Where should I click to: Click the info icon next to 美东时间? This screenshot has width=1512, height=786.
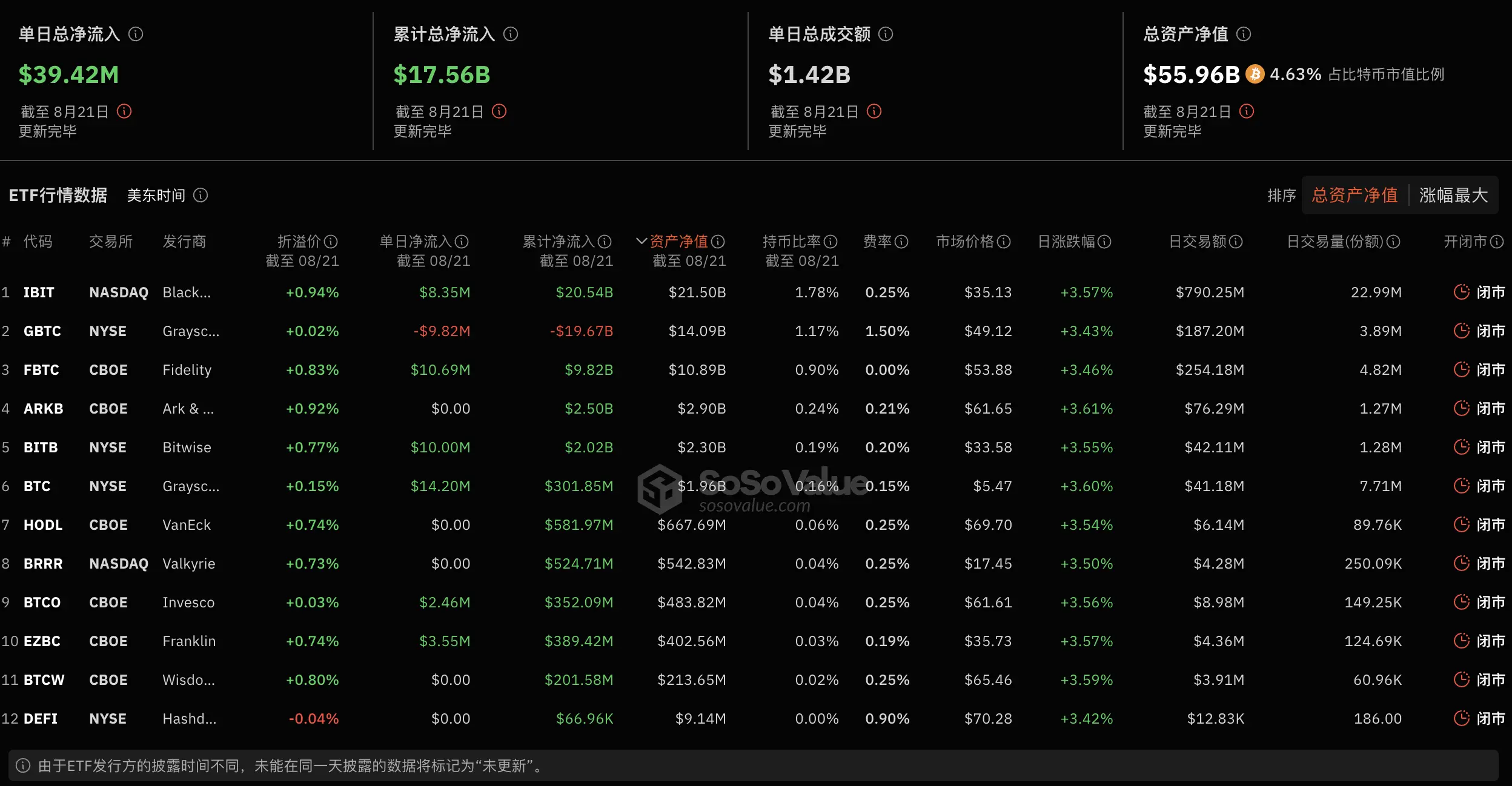tap(202, 195)
